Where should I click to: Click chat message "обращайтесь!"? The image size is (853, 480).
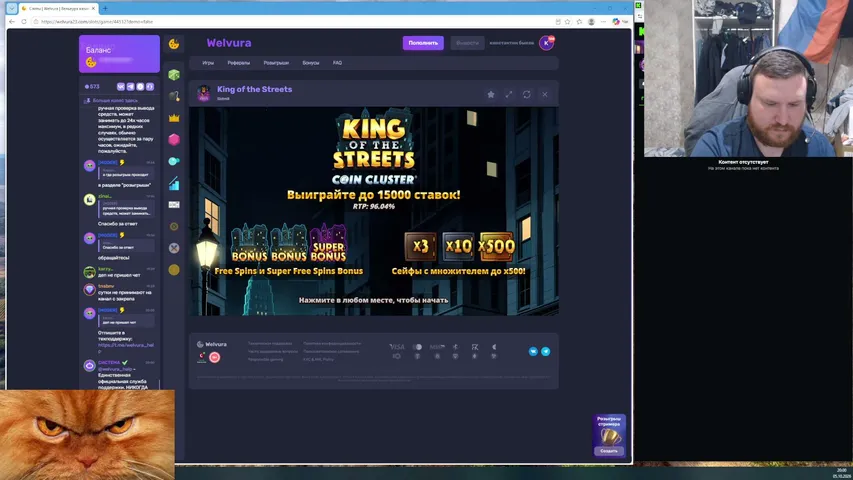click(x=114, y=258)
